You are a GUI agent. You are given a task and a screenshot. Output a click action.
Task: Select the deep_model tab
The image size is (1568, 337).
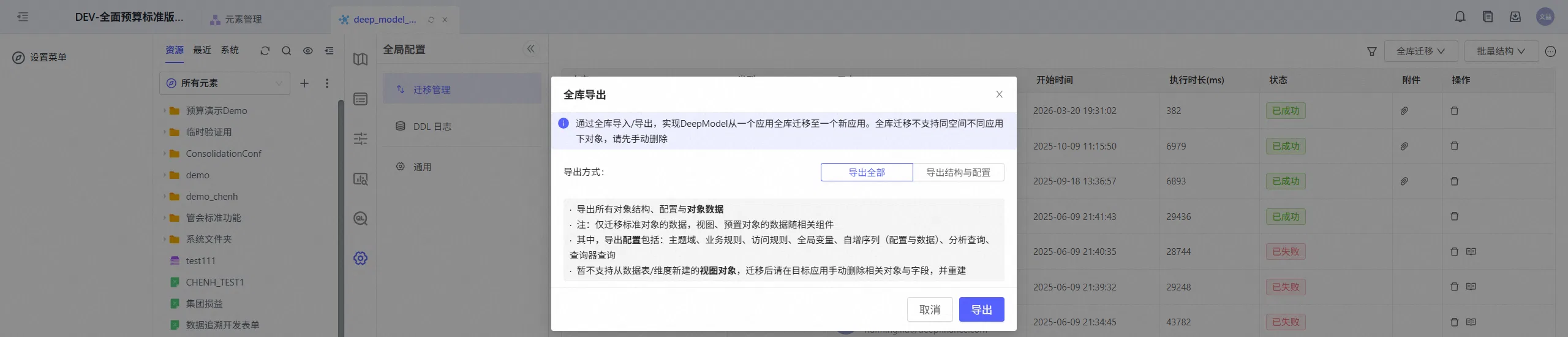coord(385,20)
